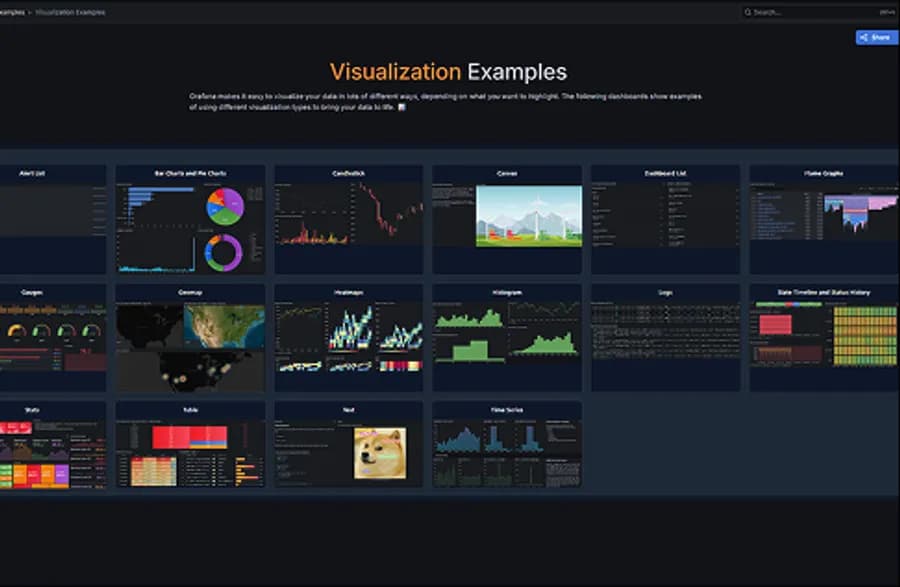Open the Candlestick dashboard thumbnail
Screen dimensions: 900x587
tap(349, 219)
